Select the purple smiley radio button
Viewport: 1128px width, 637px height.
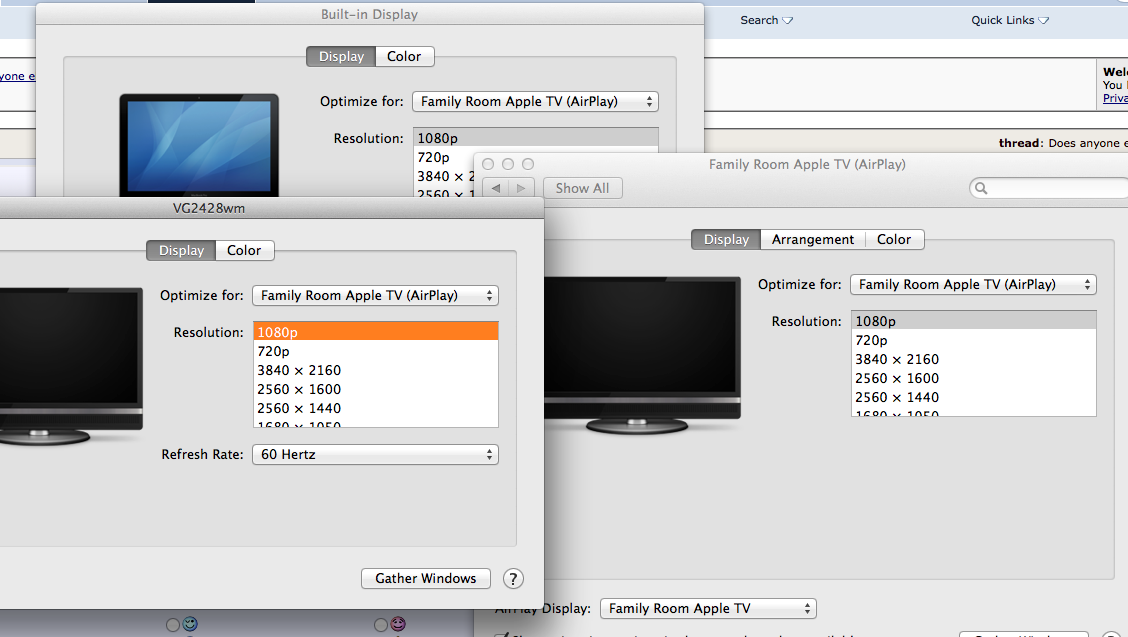[x=381, y=625]
